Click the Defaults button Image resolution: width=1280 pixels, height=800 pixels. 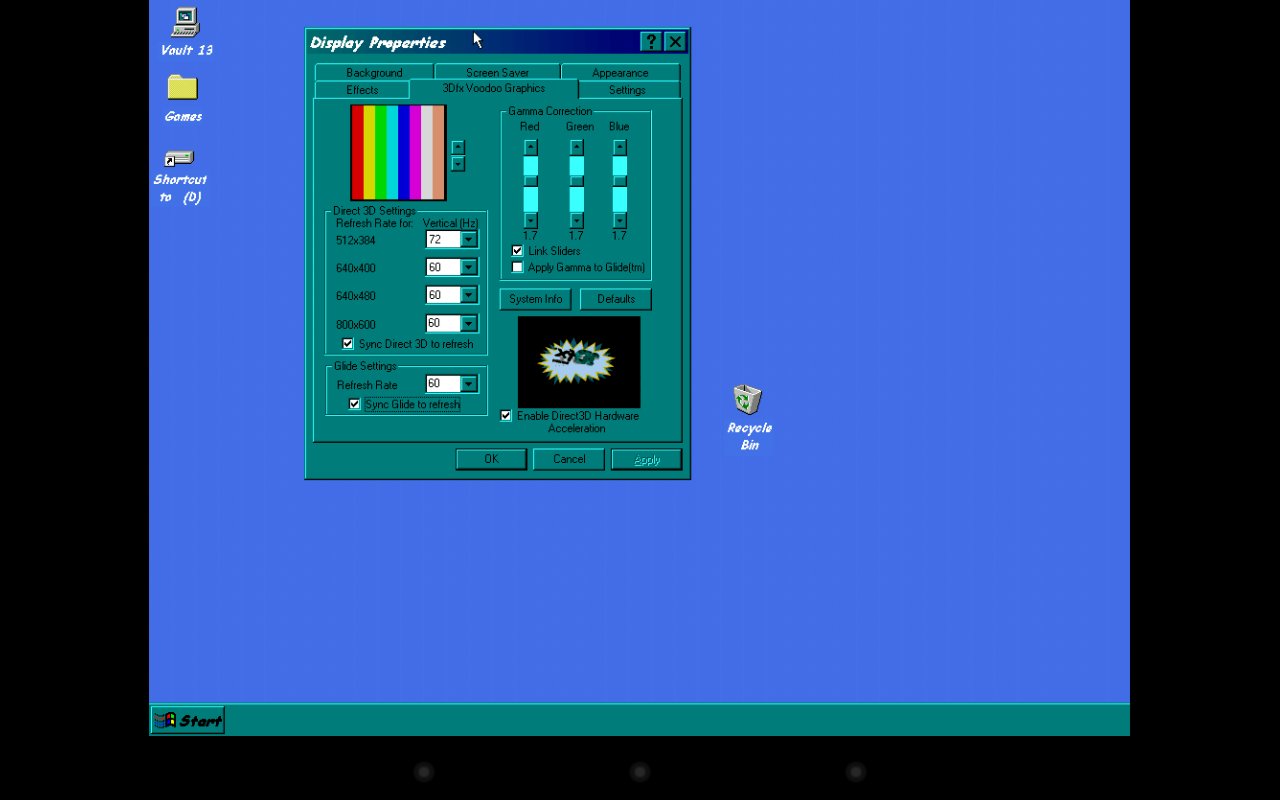tap(615, 298)
